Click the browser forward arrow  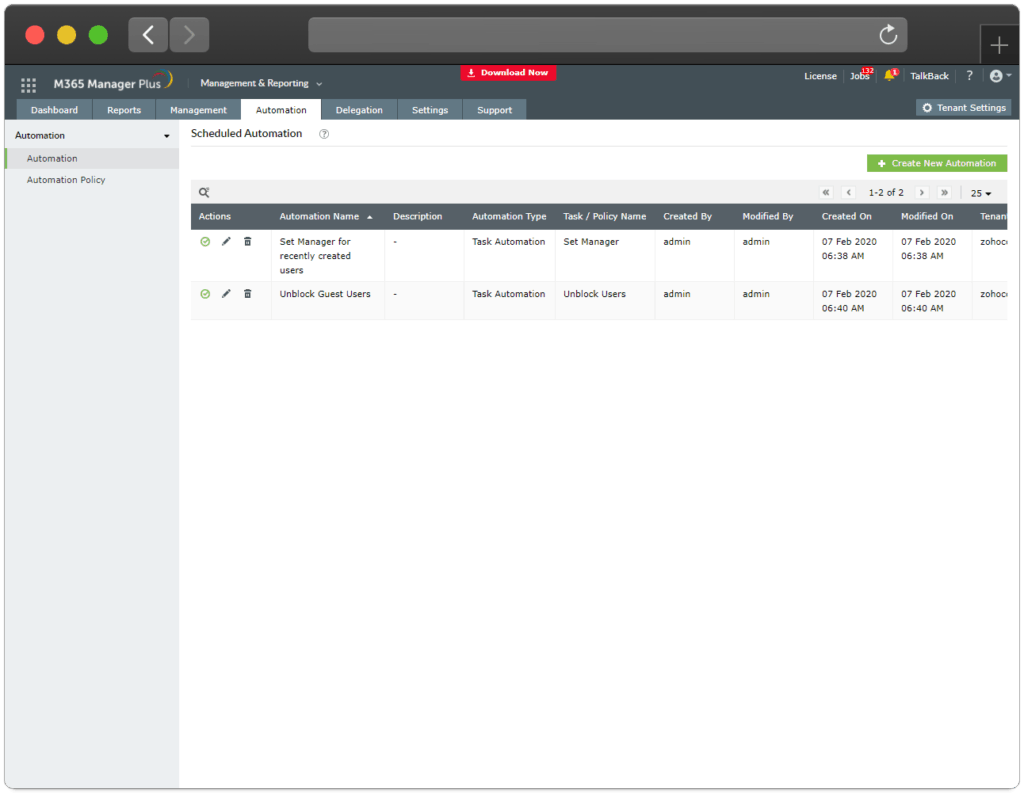click(x=189, y=35)
